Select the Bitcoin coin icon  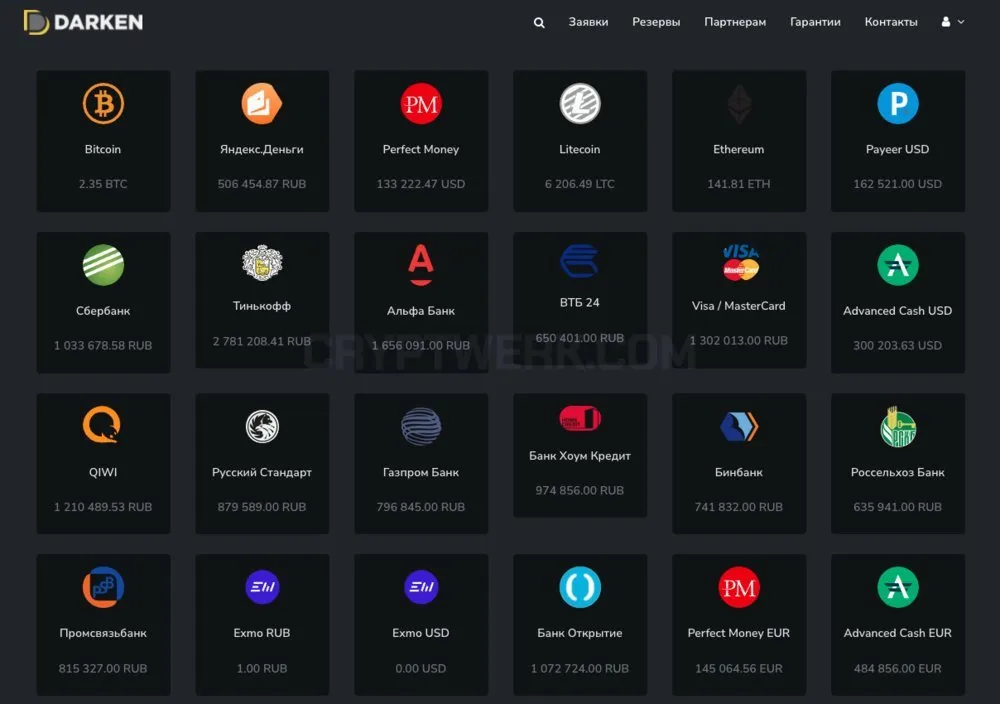tap(103, 103)
